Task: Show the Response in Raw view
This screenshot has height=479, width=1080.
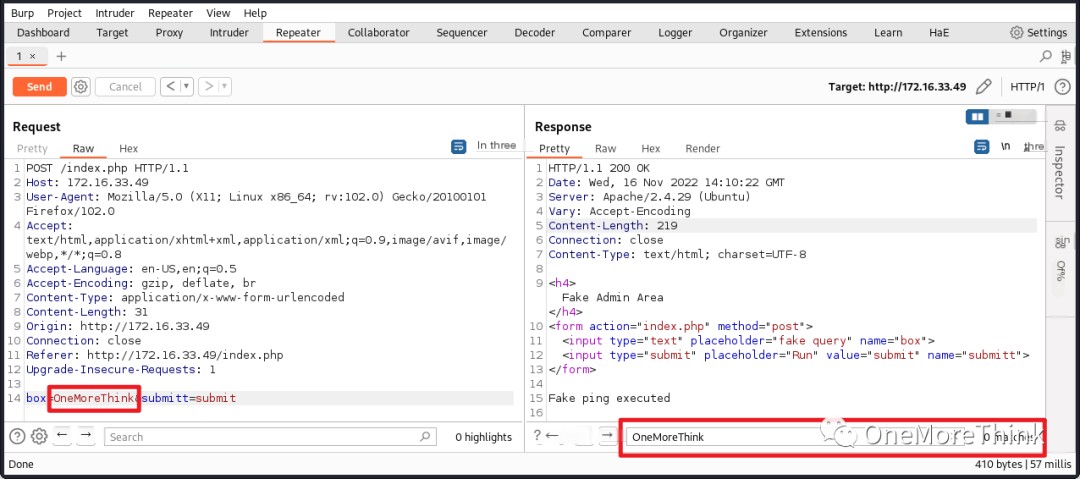Action: (x=605, y=148)
